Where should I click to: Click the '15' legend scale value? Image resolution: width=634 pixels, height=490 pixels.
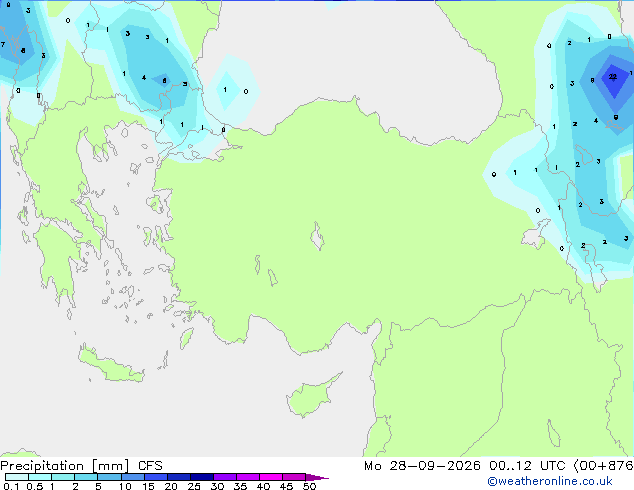coord(148,486)
